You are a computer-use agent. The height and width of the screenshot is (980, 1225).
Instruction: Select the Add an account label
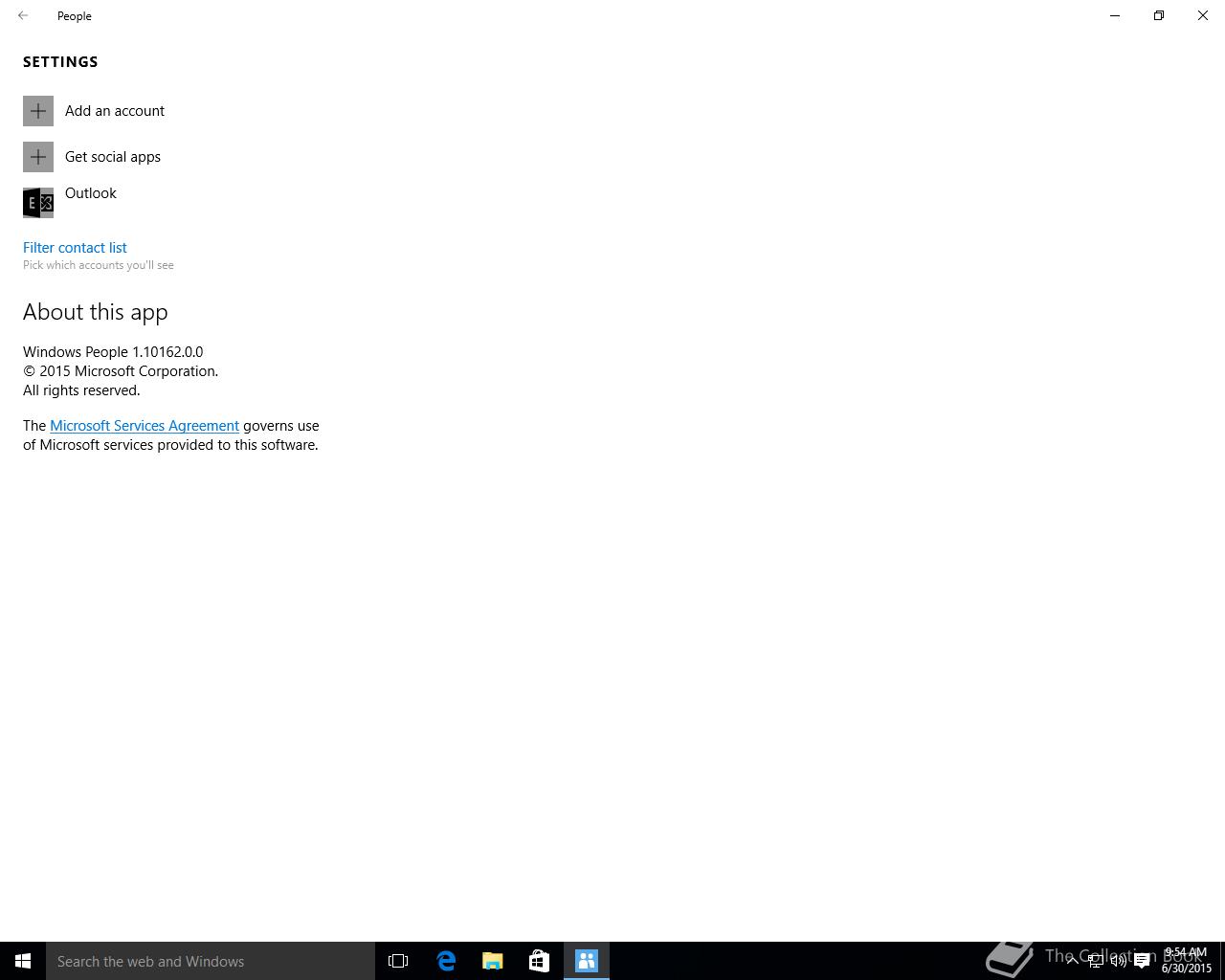[x=115, y=111]
